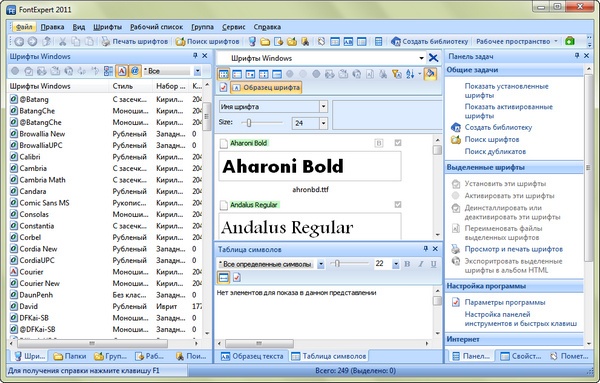This screenshot has height=383, width=600.
Task: Select the second list view icon
Action: point(237,74)
